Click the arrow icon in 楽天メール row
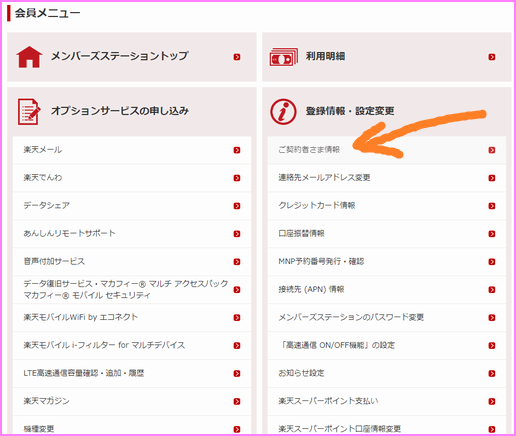This screenshot has width=516, height=436. tap(237, 150)
